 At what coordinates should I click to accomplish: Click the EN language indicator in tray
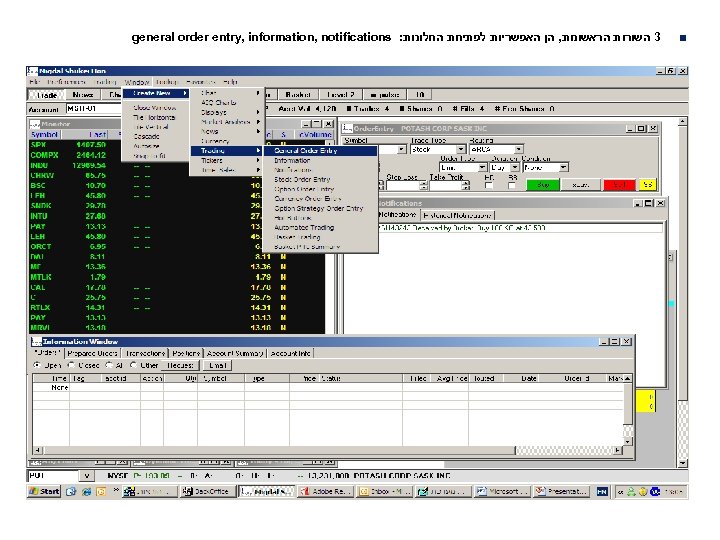602,492
